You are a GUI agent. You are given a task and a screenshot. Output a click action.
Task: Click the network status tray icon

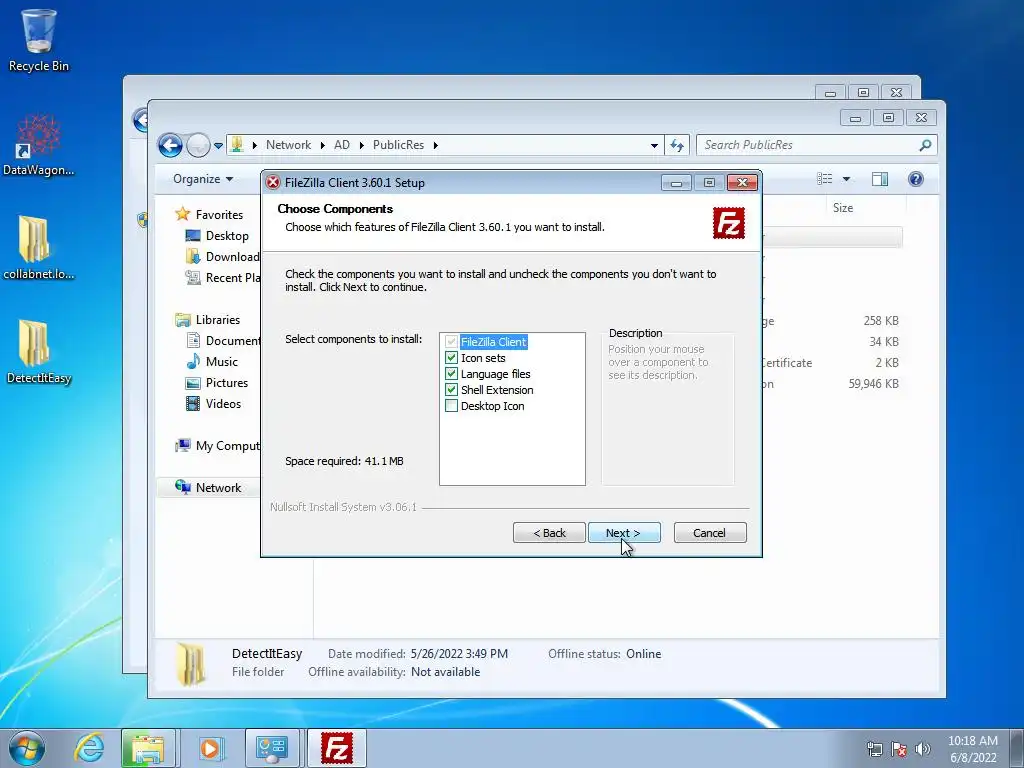pyautogui.click(x=874, y=749)
